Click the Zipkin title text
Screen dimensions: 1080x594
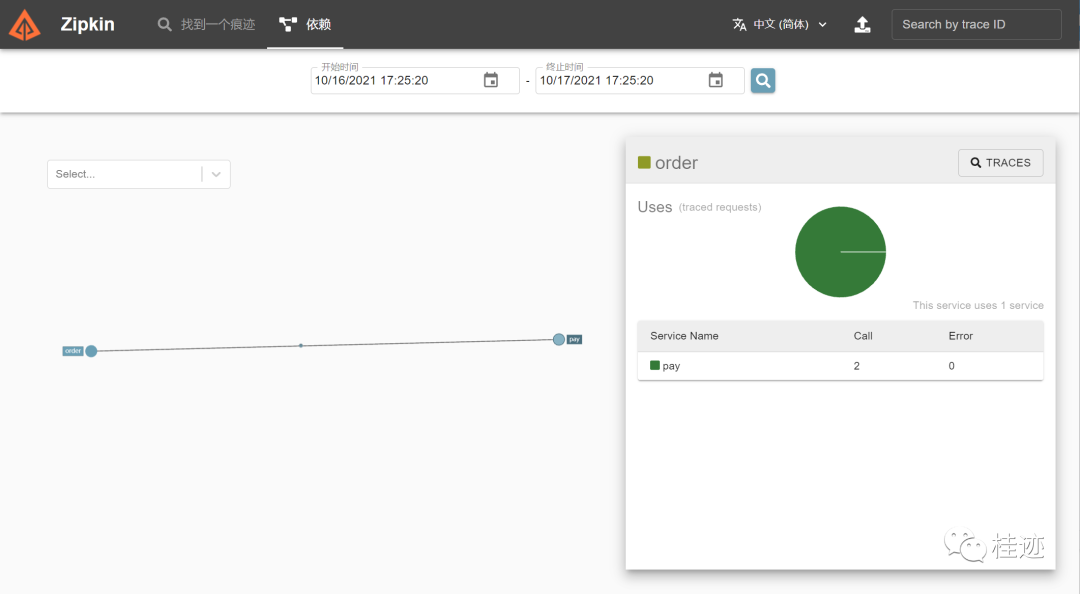(87, 24)
